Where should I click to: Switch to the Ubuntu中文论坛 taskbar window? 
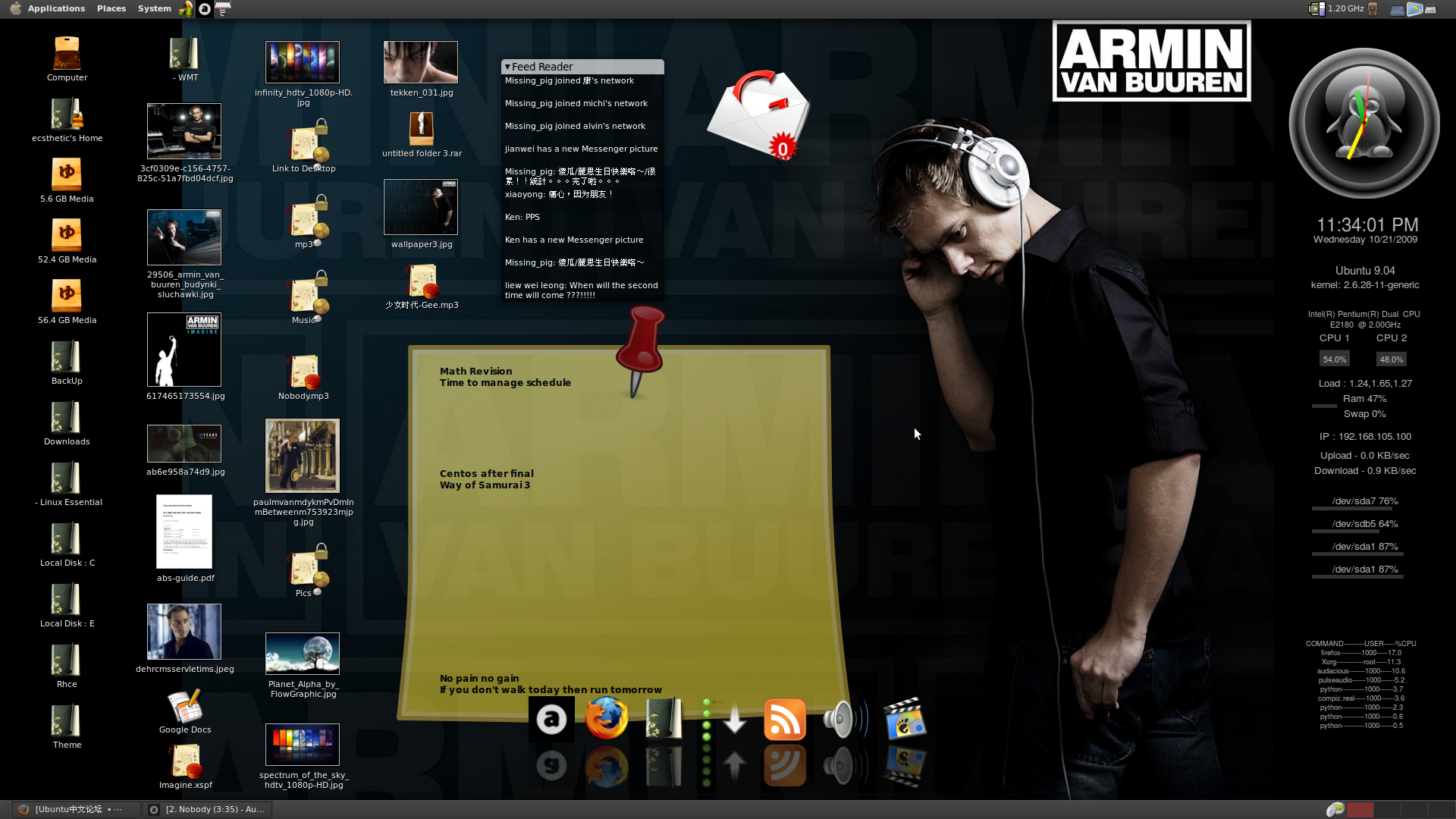click(x=77, y=809)
